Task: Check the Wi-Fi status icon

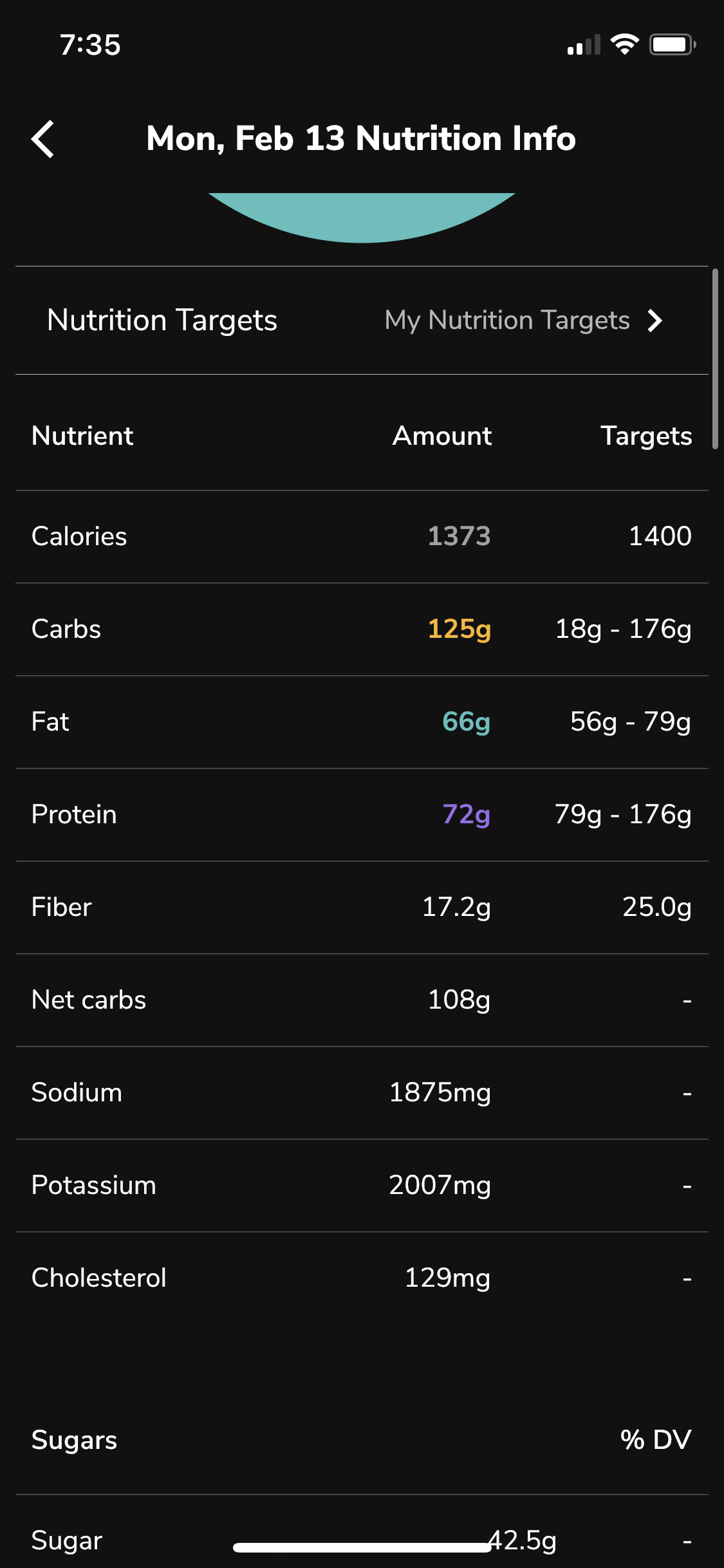Action: pos(624,44)
